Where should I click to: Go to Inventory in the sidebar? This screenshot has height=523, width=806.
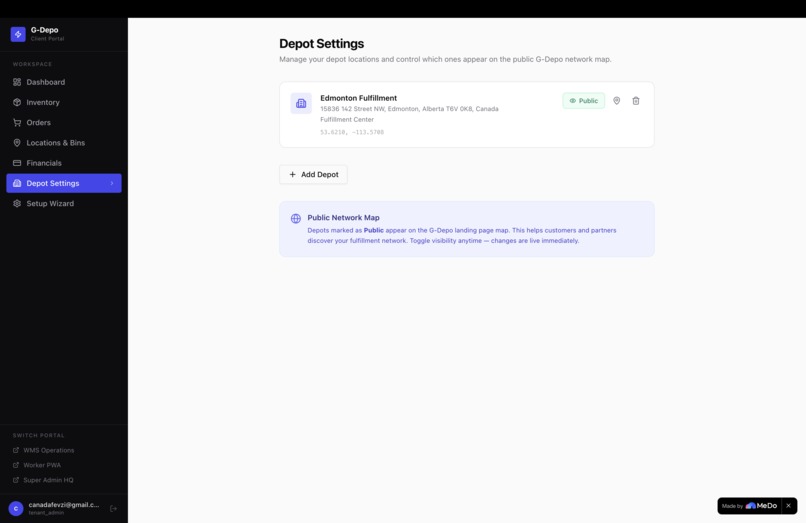64,102
